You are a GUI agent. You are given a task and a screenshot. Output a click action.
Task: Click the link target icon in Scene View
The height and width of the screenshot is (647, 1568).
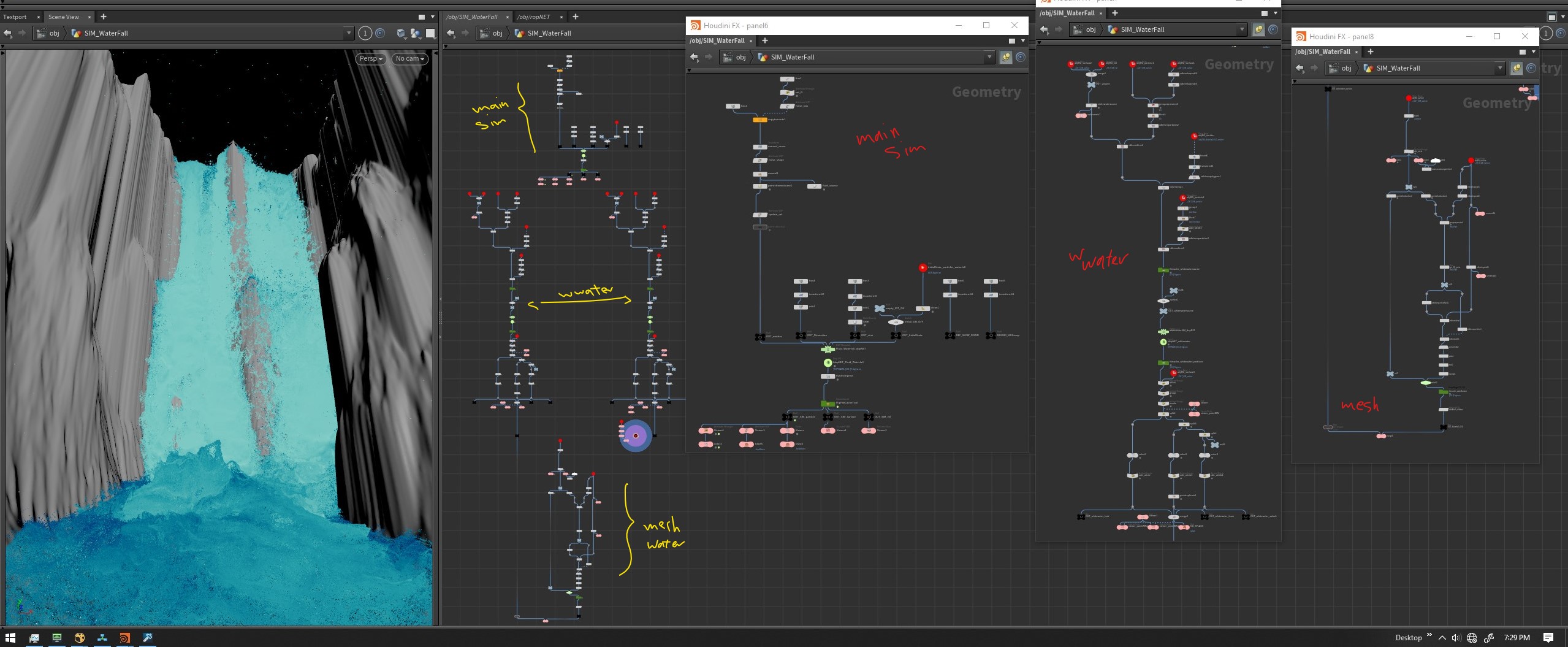(x=380, y=33)
